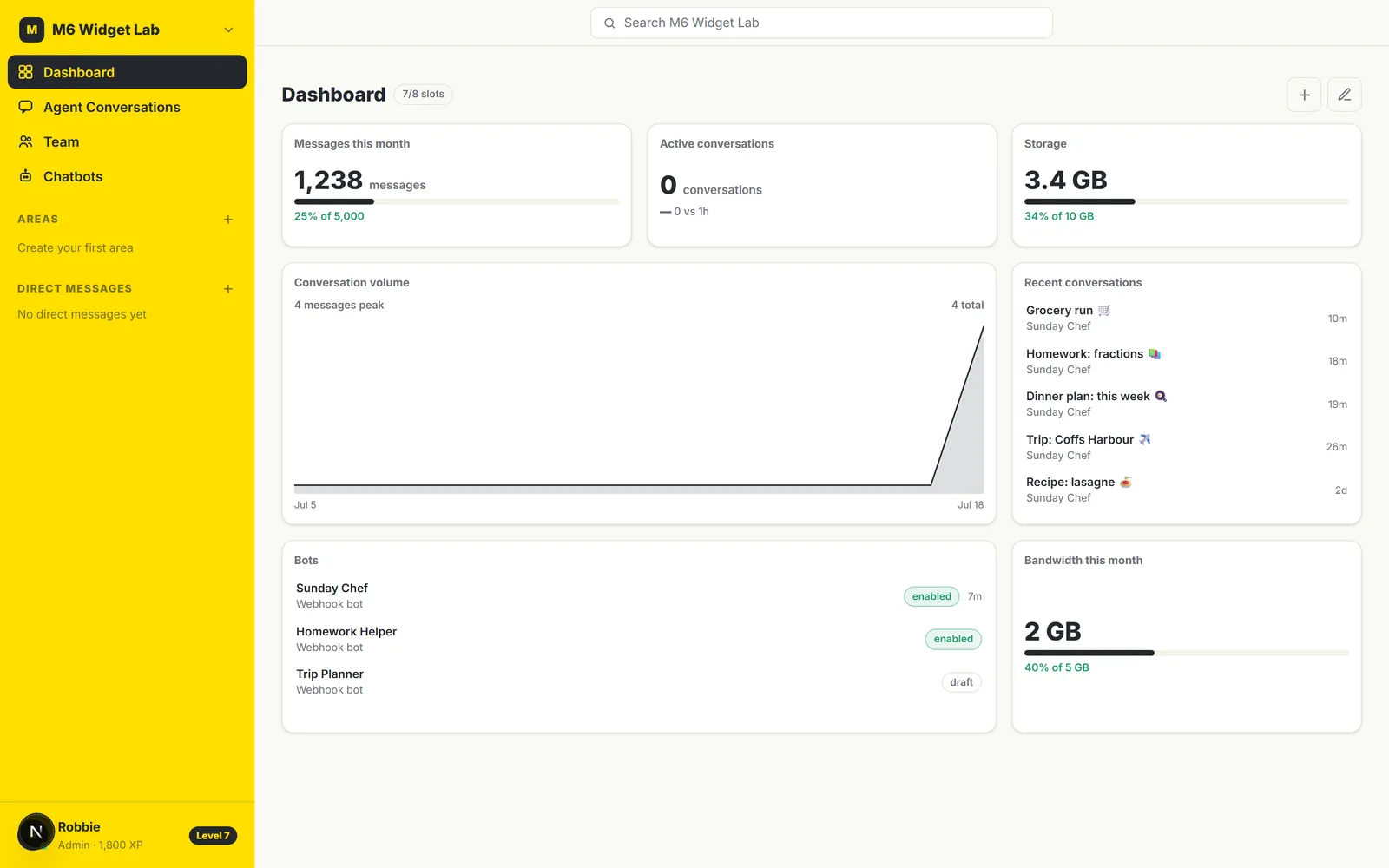Click the search magnifier icon
Image resolution: width=1389 pixels, height=868 pixels.
(x=609, y=23)
